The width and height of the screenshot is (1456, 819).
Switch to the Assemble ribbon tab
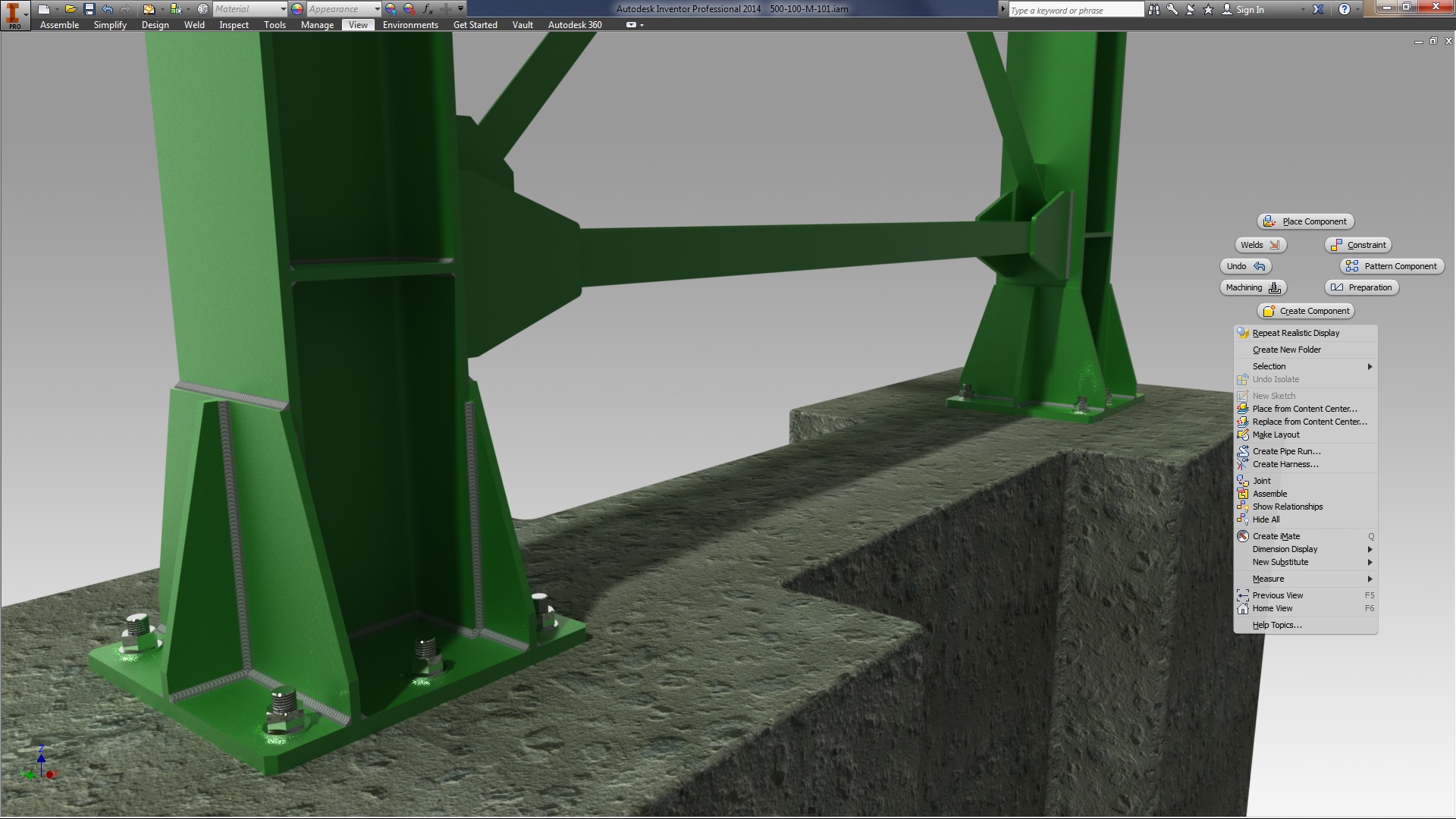(59, 25)
